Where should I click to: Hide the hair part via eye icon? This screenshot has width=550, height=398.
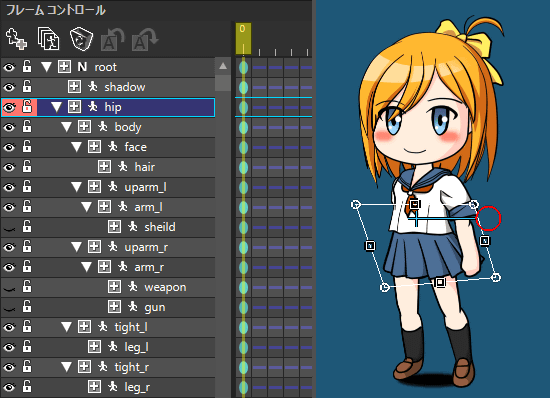click(9, 167)
